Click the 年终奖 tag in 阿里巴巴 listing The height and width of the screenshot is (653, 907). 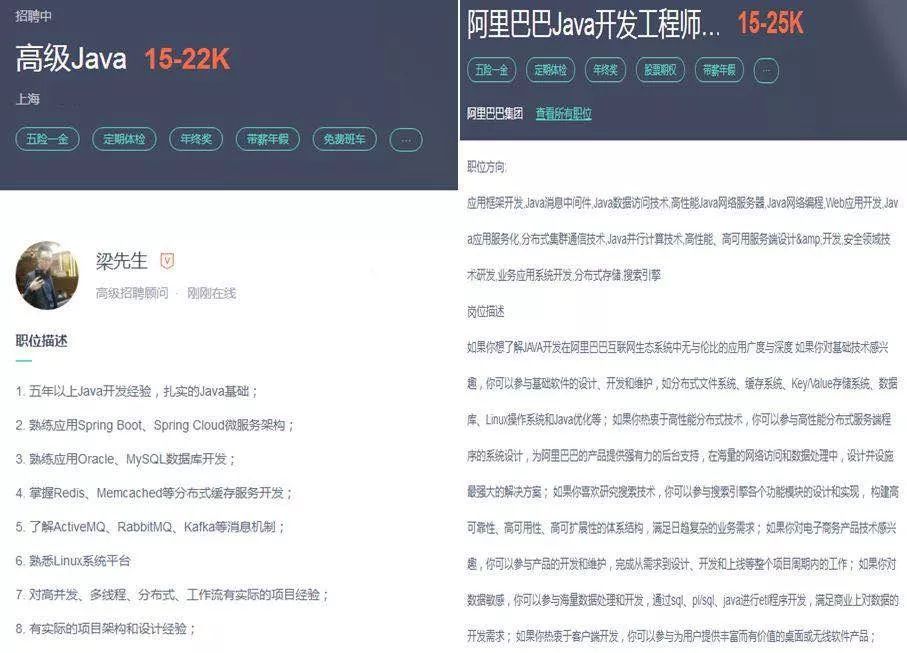(605, 70)
